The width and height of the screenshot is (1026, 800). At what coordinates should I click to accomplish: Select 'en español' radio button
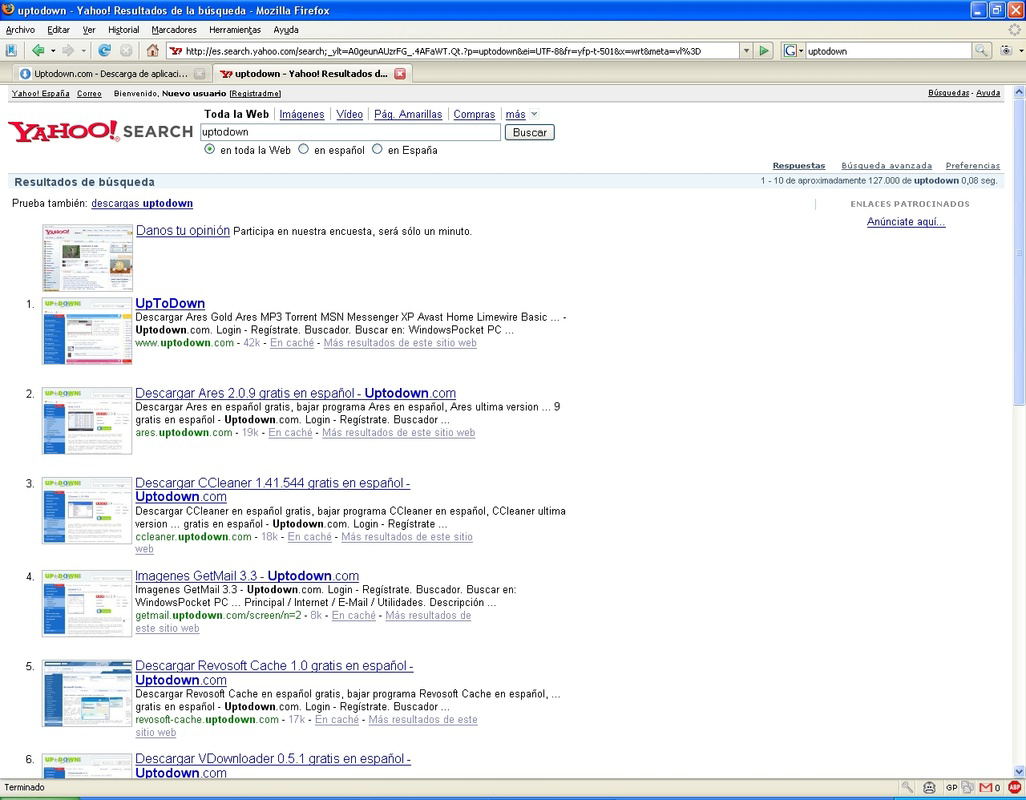pyautogui.click(x=303, y=149)
